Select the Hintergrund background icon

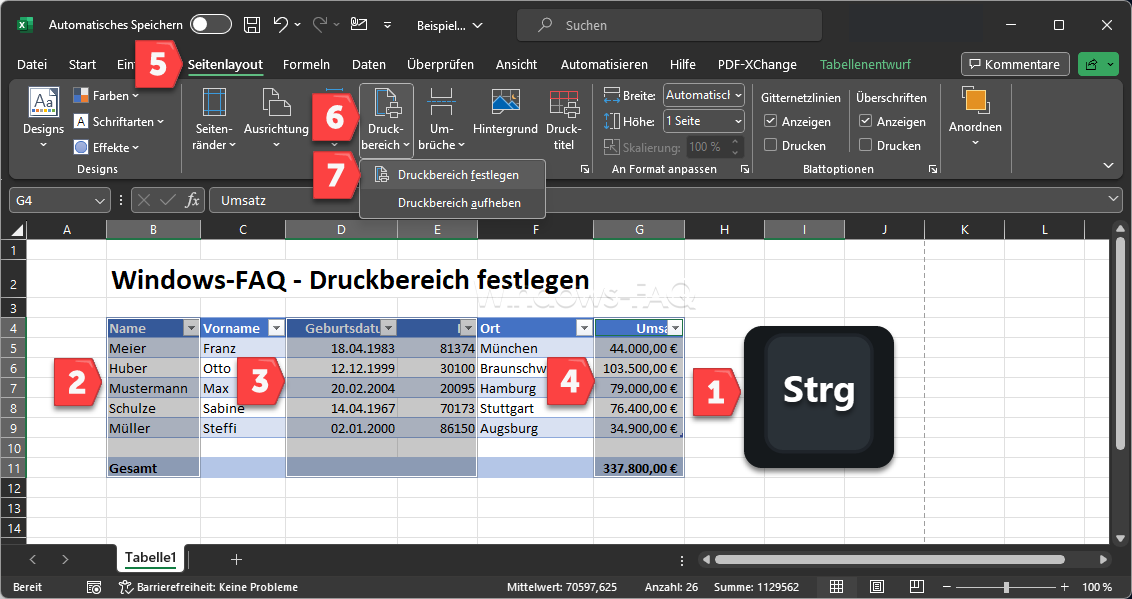coord(505,103)
